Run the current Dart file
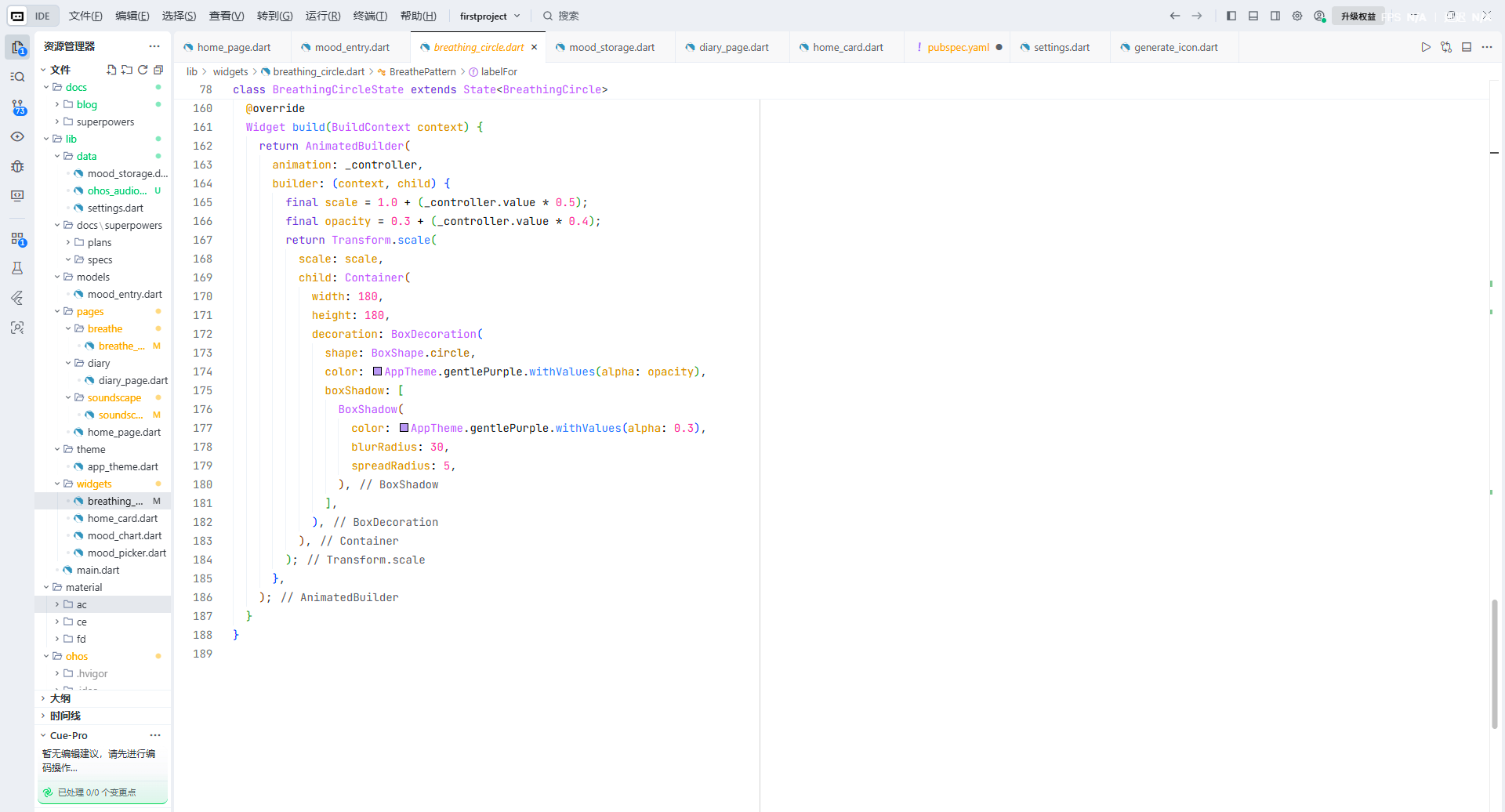This screenshot has height=812, width=1505. (1426, 47)
